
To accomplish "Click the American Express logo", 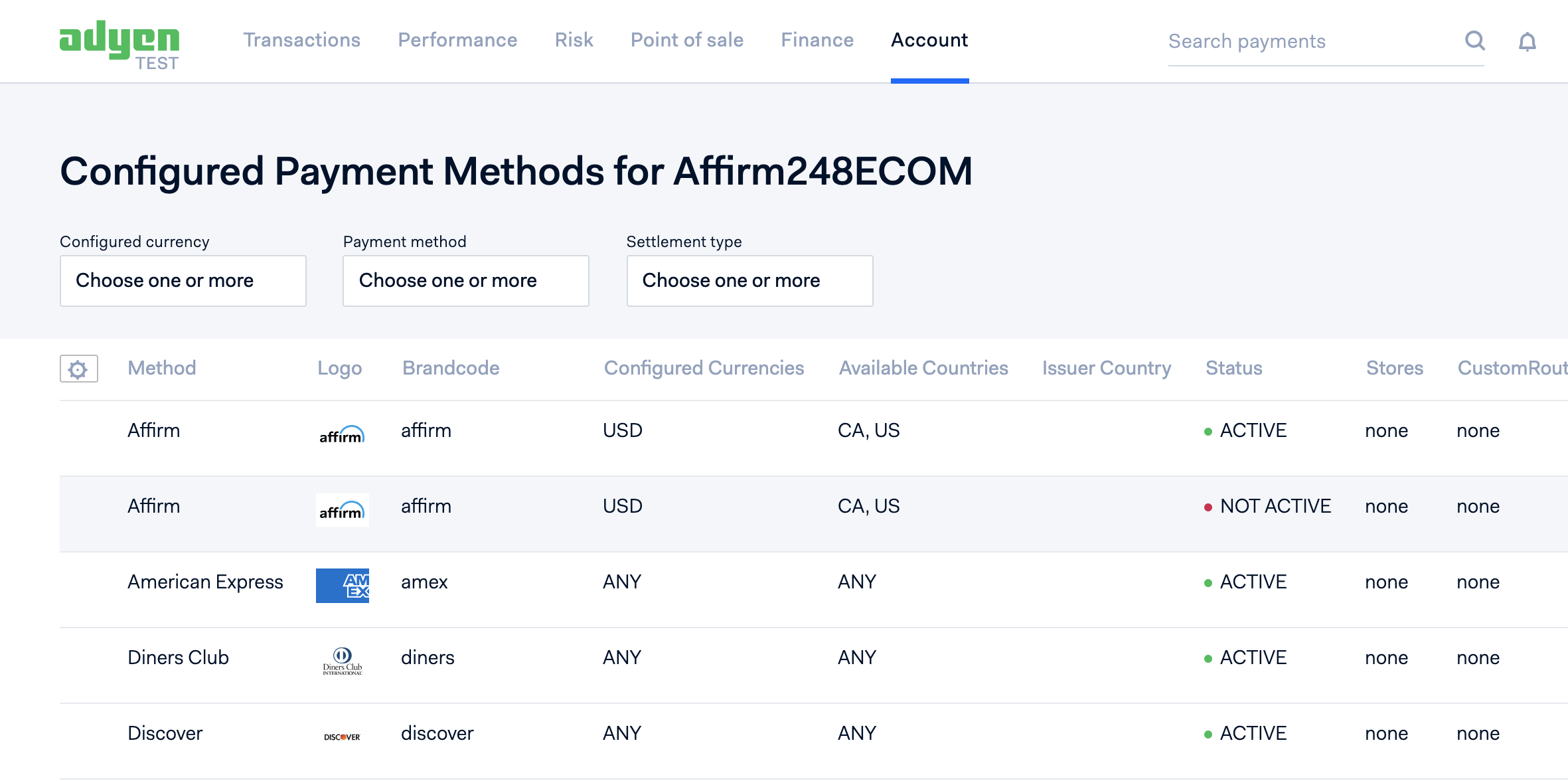I will tap(342, 585).
